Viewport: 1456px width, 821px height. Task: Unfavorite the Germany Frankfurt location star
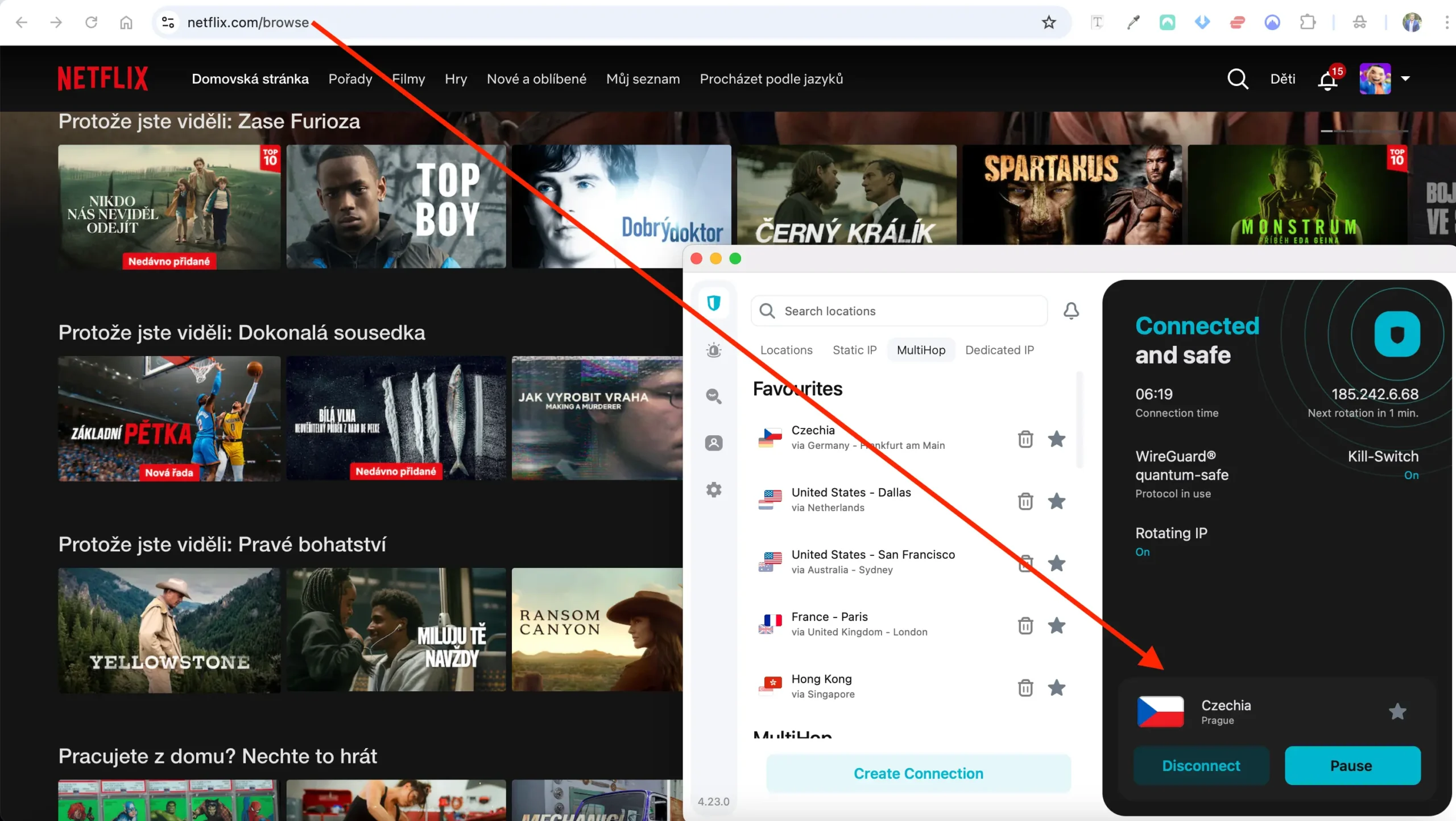[1057, 439]
